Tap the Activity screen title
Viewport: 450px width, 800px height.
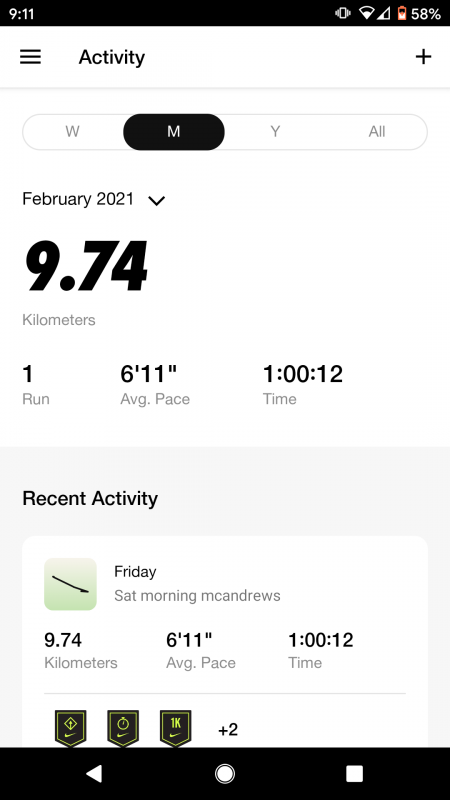[x=112, y=57]
